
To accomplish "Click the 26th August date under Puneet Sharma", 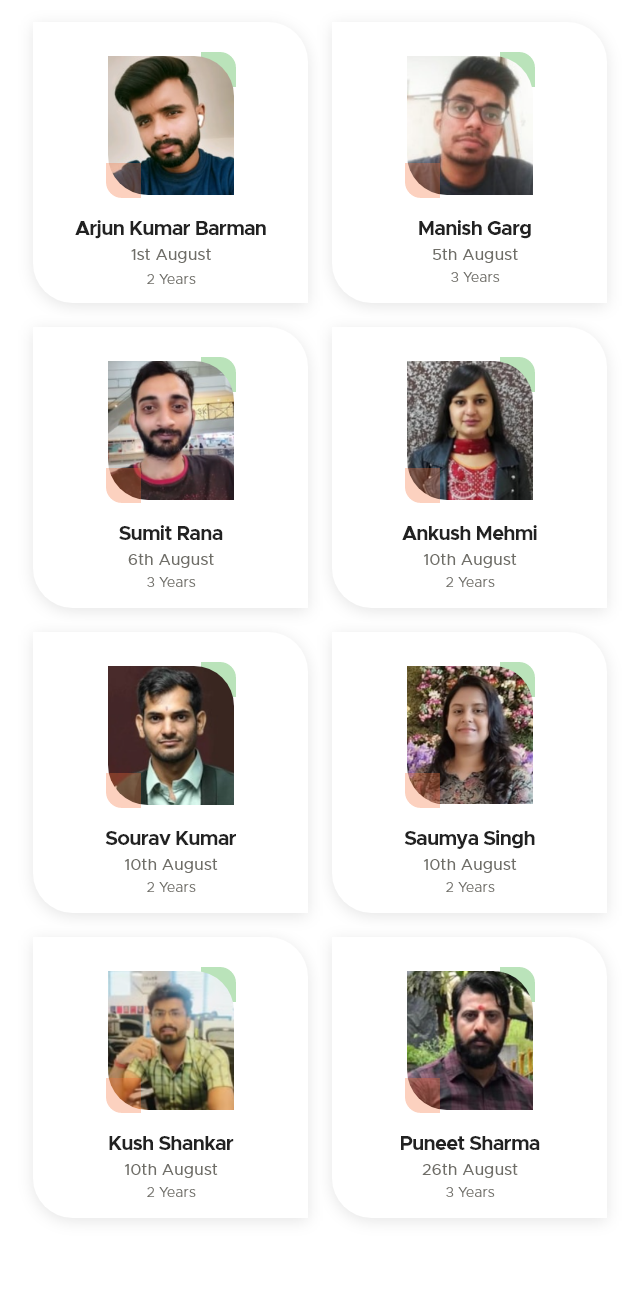I will tap(470, 1169).
